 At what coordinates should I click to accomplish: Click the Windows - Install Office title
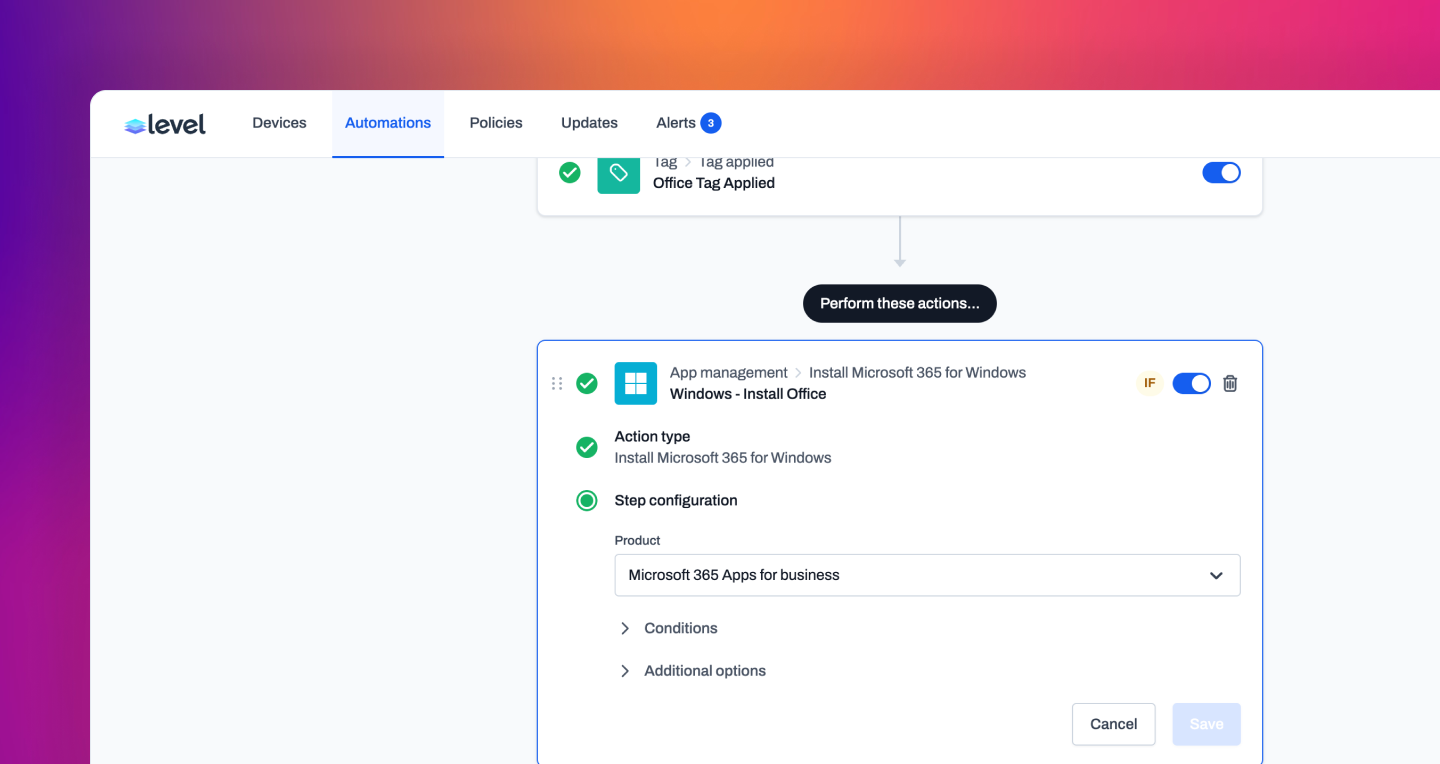pyautogui.click(x=748, y=394)
